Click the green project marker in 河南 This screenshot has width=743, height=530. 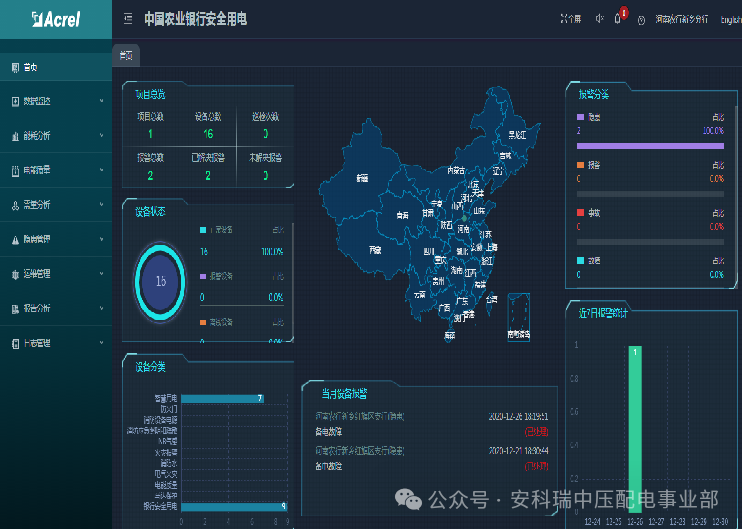point(464,219)
